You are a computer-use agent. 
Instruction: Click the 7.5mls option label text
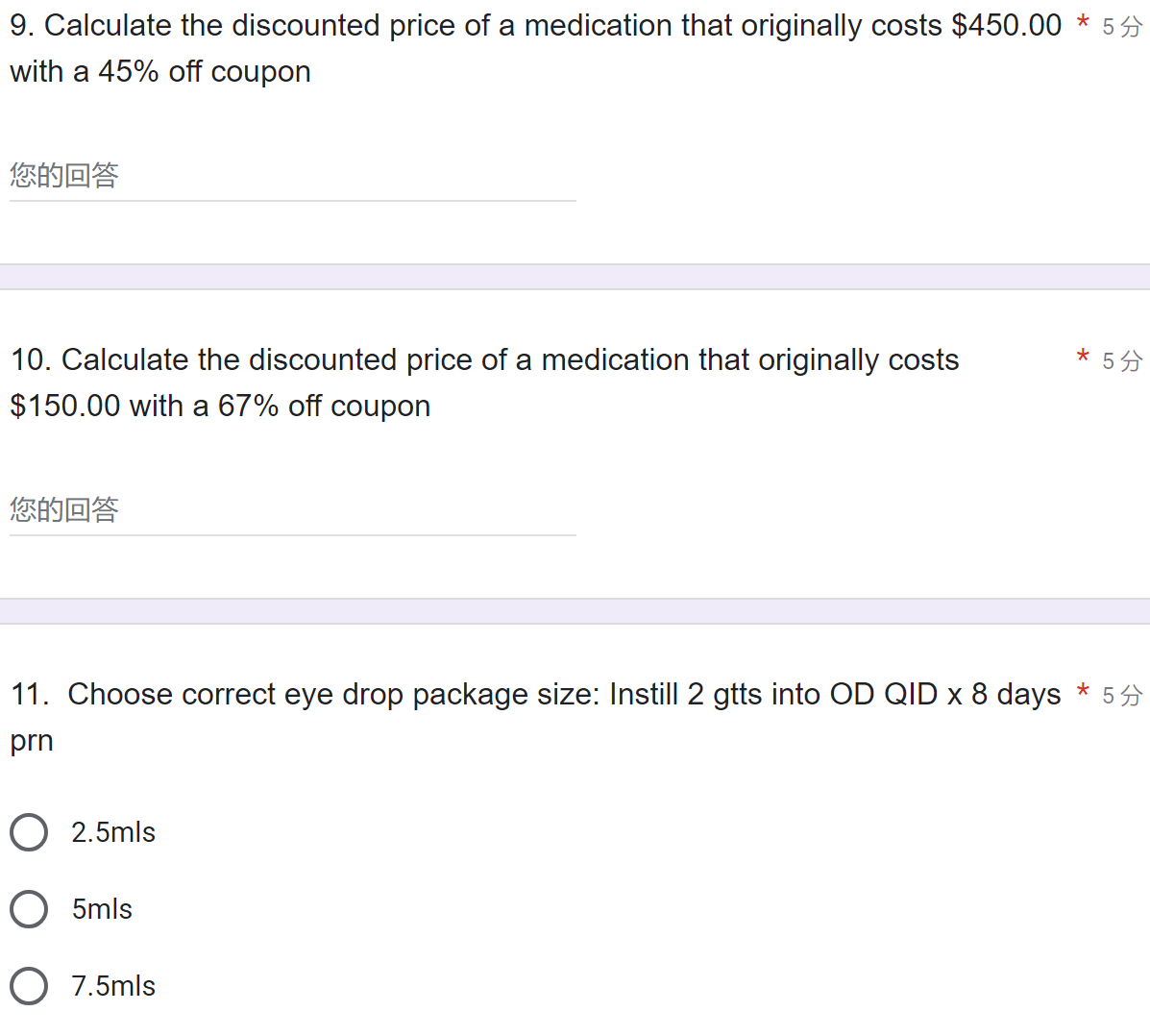point(113,986)
